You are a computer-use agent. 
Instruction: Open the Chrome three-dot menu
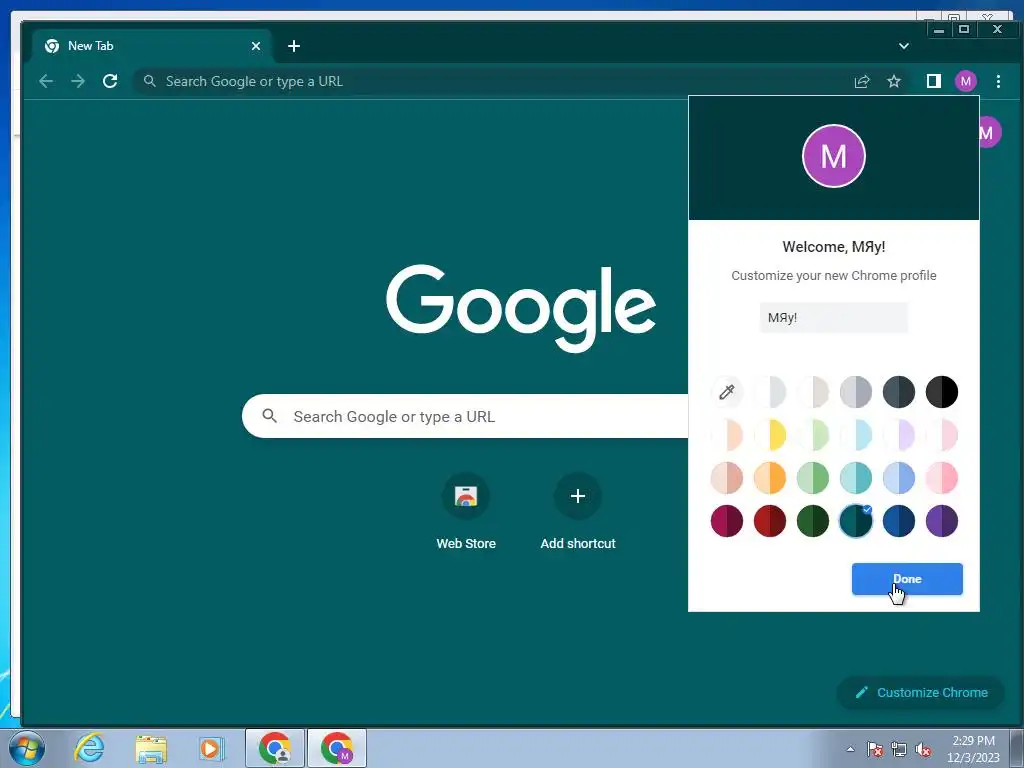coord(999,81)
